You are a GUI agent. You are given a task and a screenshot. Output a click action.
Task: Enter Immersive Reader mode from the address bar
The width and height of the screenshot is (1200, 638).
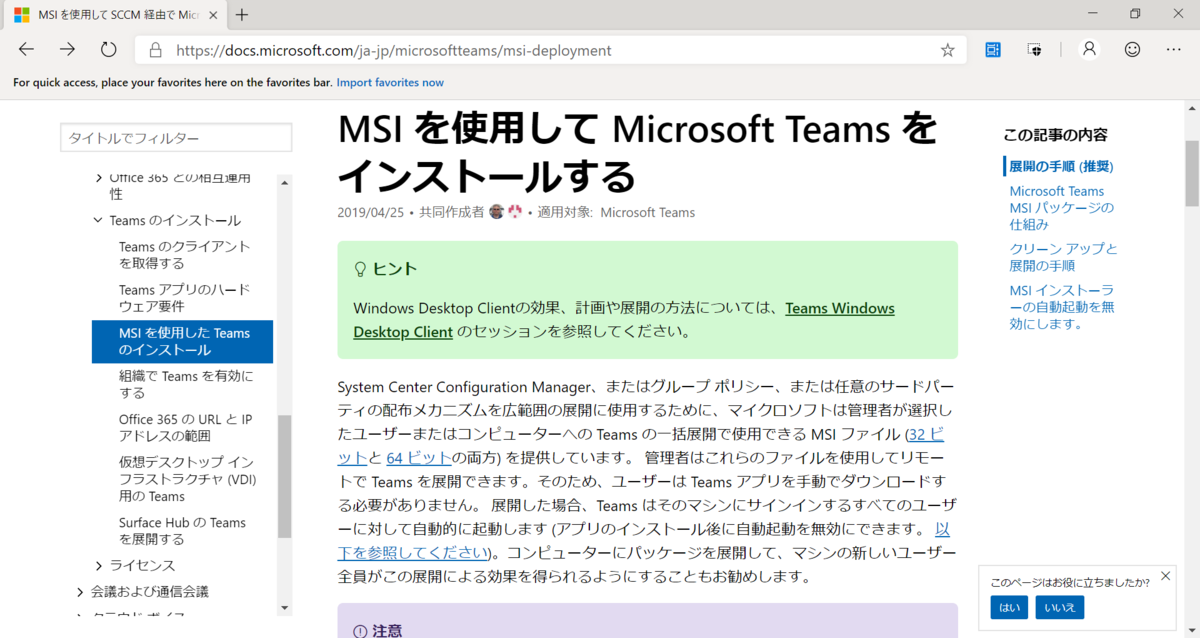tap(992, 49)
